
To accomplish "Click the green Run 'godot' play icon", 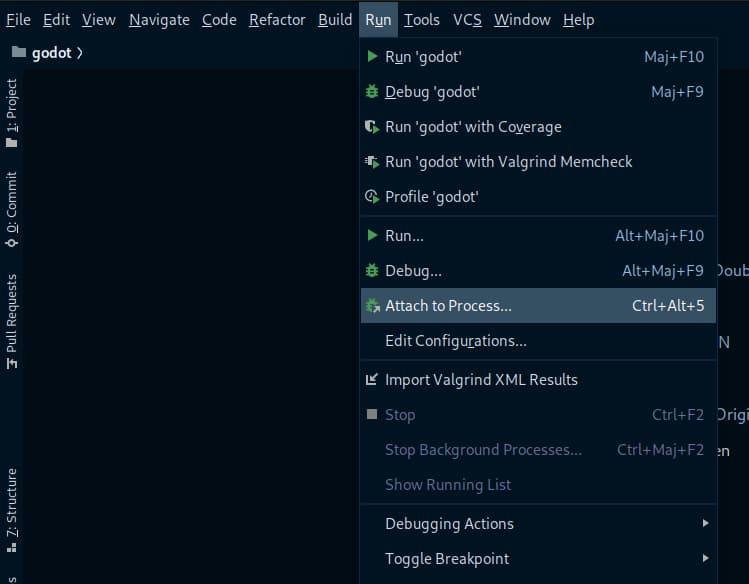I will point(372,56).
